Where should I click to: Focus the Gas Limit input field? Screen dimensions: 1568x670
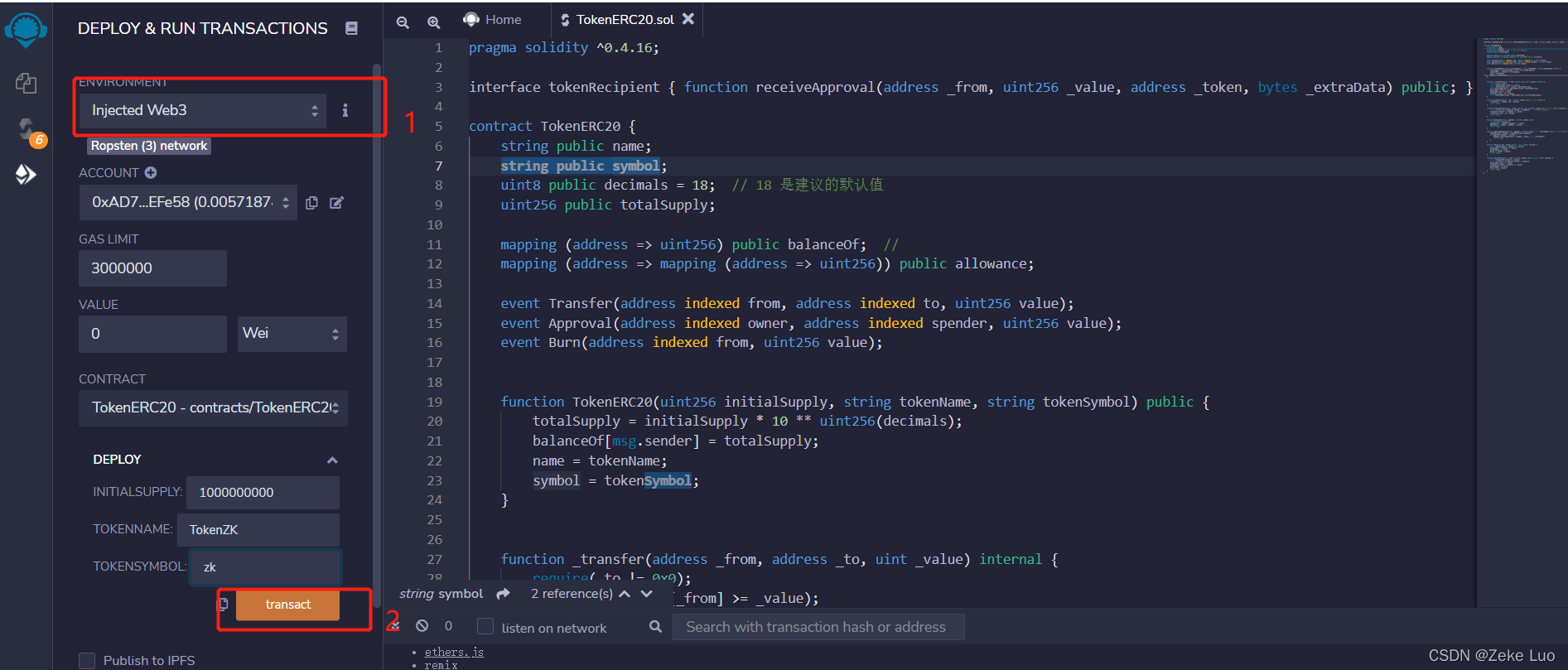pos(152,268)
